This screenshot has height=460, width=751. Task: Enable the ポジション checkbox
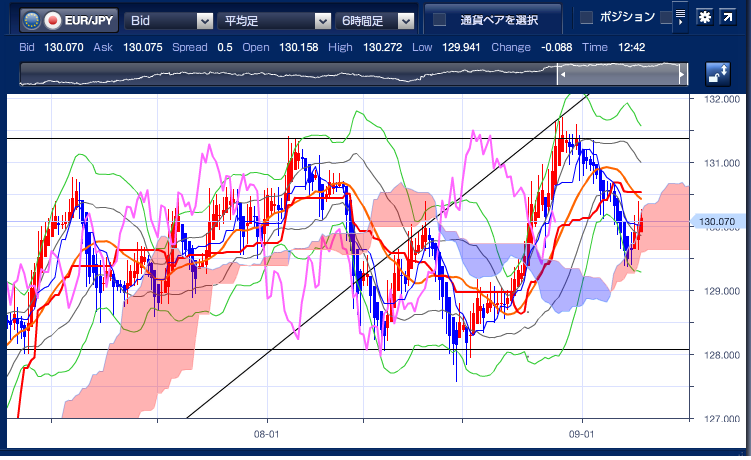tap(586, 18)
